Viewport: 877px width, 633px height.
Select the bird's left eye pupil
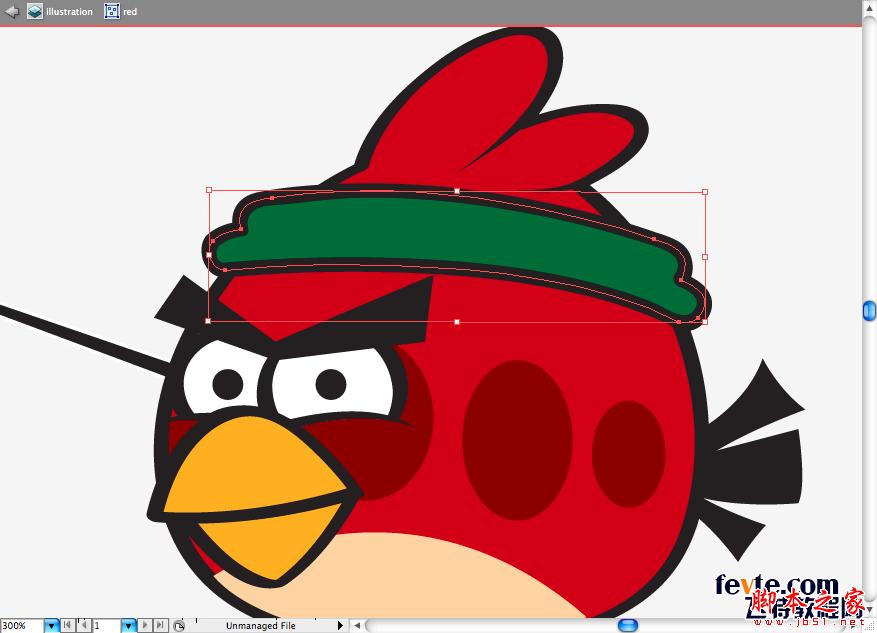pyautogui.click(x=228, y=384)
